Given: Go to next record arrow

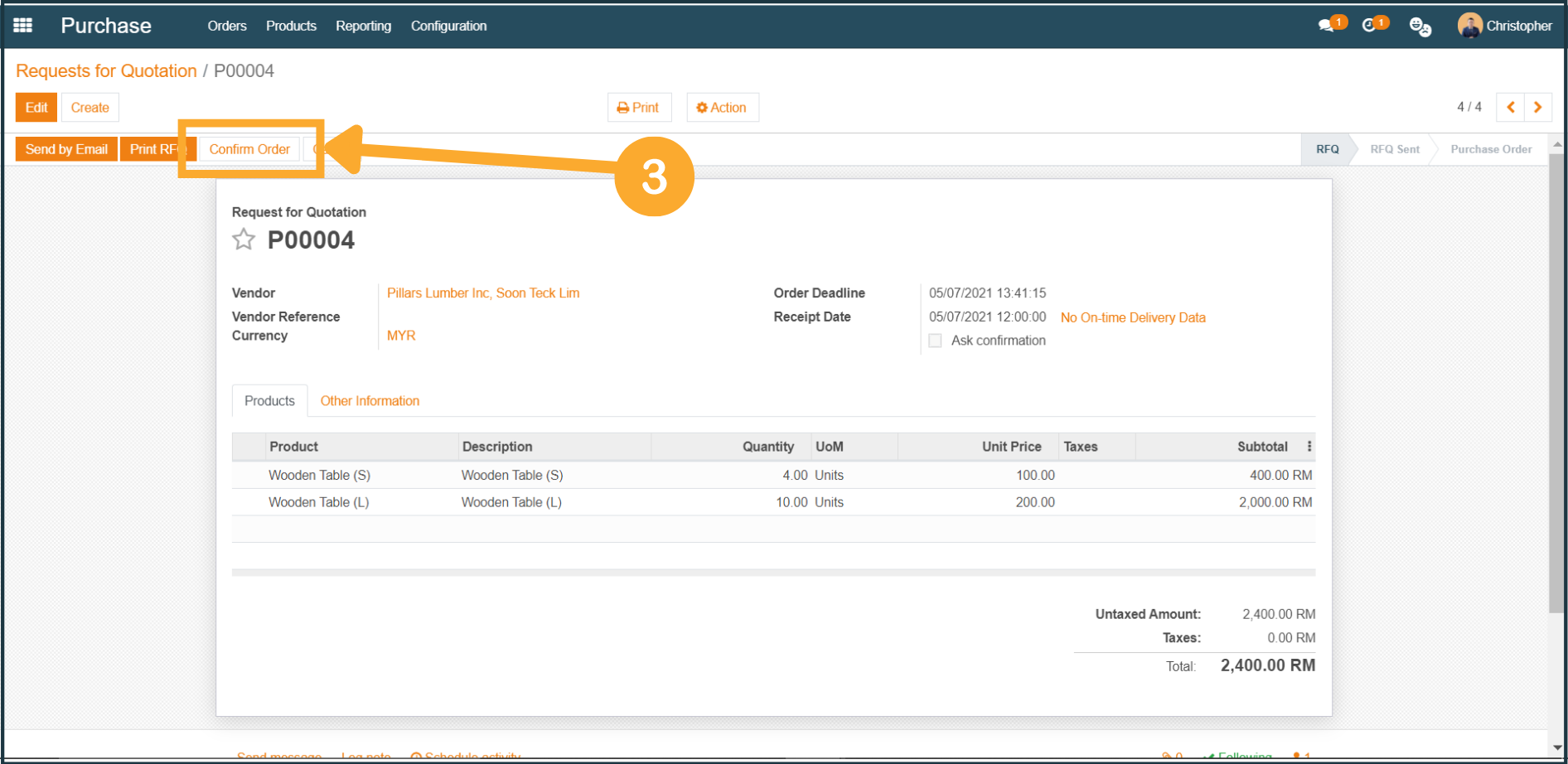Looking at the screenshot, I should tap(1538, 107).
